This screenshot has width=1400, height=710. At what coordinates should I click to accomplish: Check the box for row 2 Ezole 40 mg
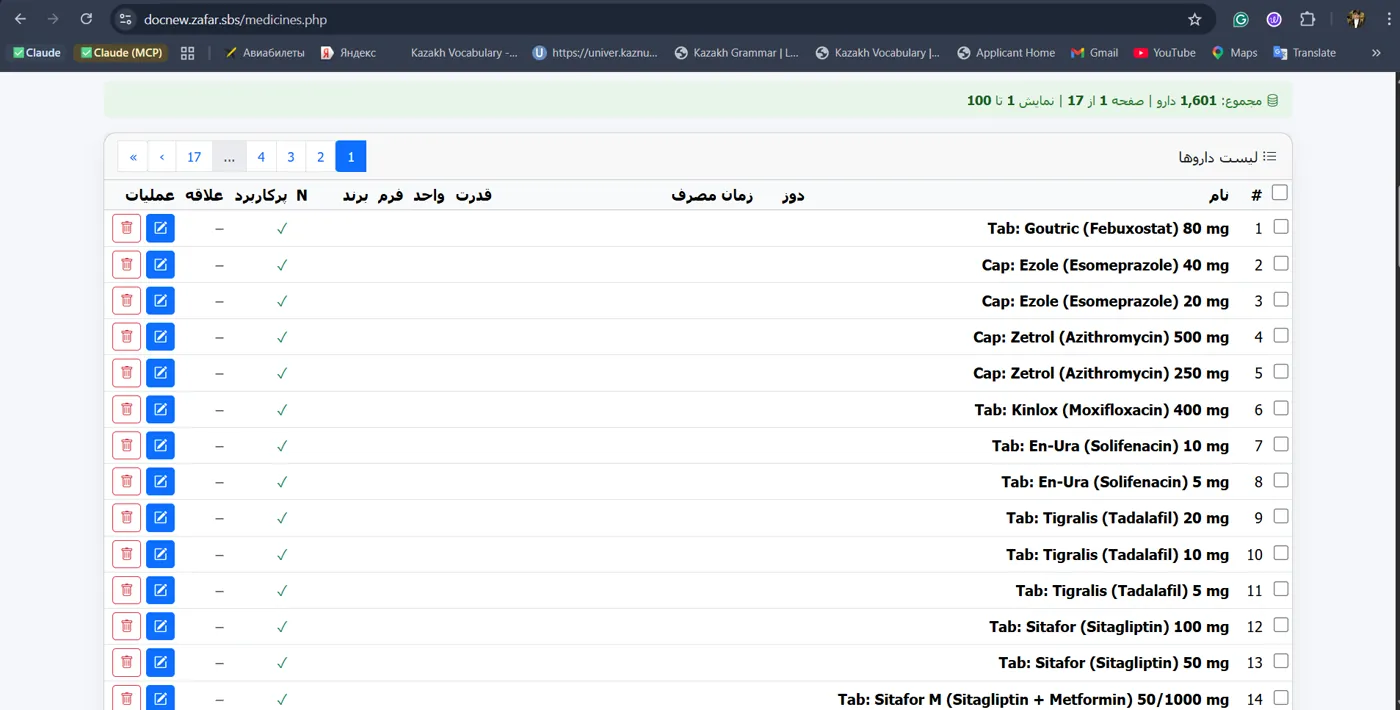point(1280,263)
